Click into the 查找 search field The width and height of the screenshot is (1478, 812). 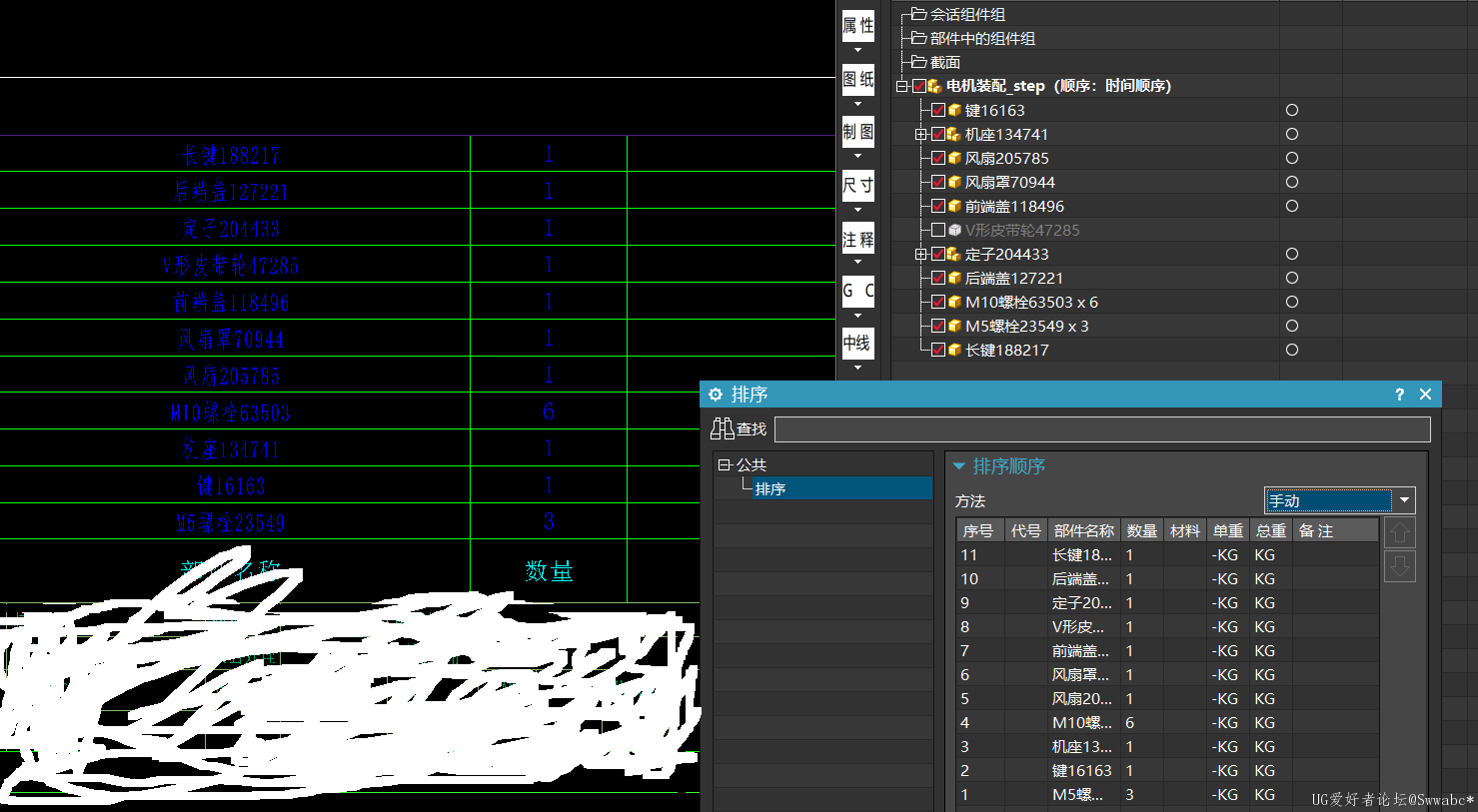click(x=1102, y=429)
